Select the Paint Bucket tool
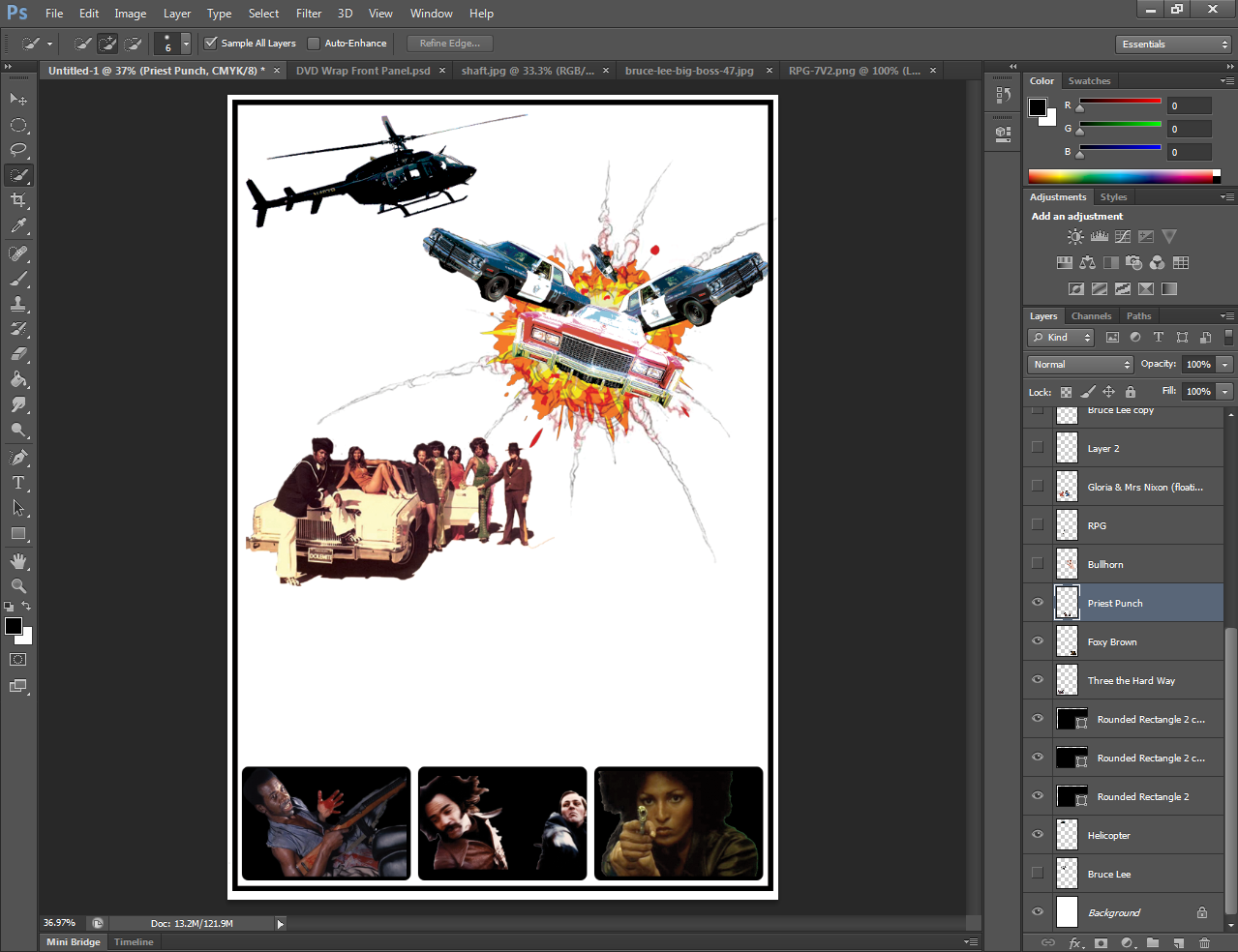Image resolution: width=1238 pixels, height=952 pixels. coord(18,379)
